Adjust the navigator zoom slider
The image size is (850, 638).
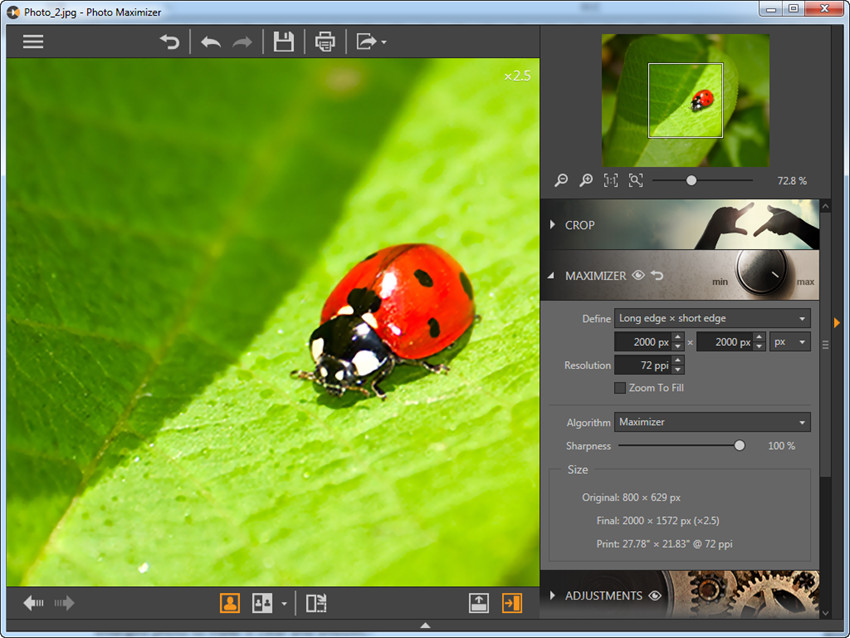coord(691,181)
